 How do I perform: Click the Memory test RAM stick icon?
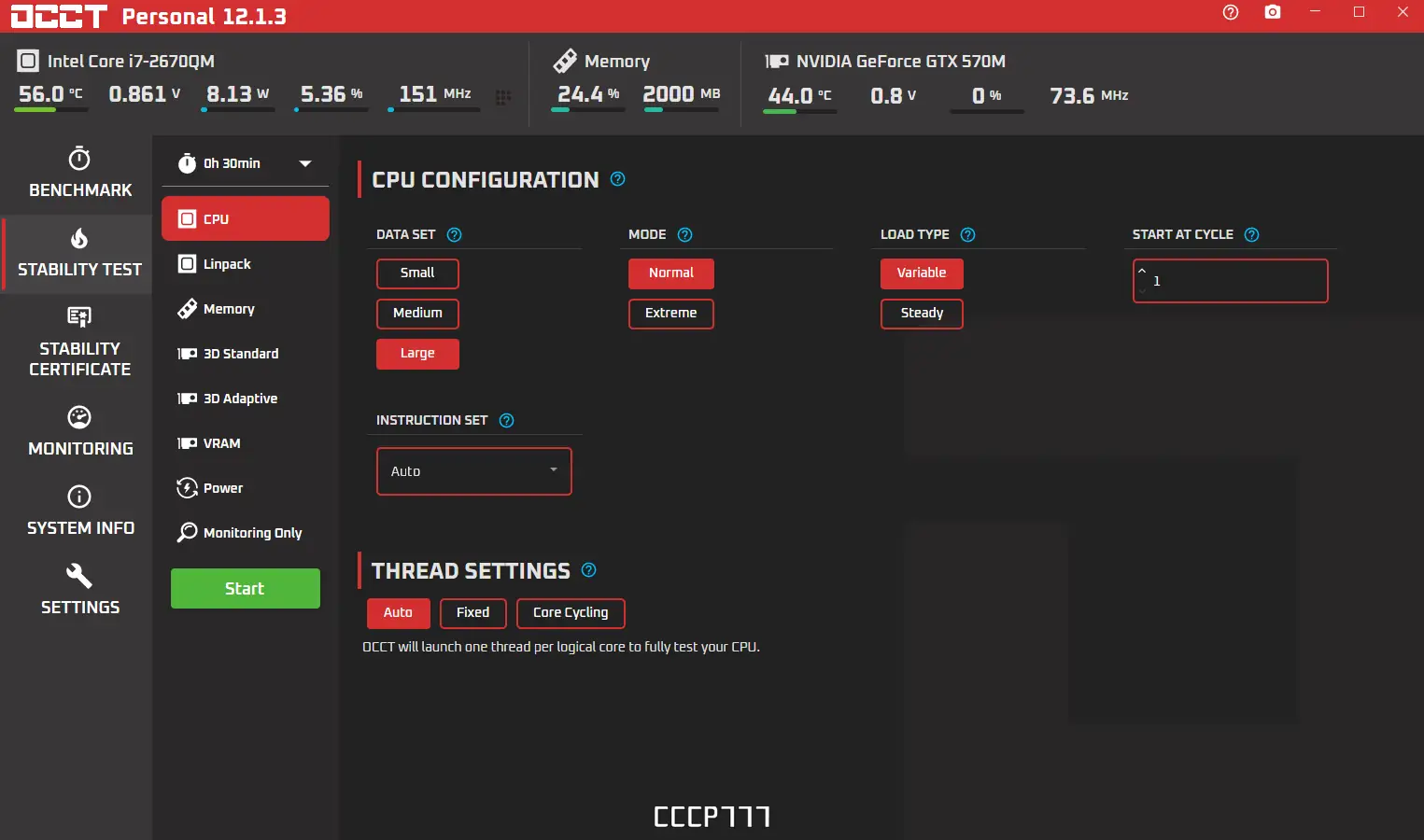pos(187,309)
